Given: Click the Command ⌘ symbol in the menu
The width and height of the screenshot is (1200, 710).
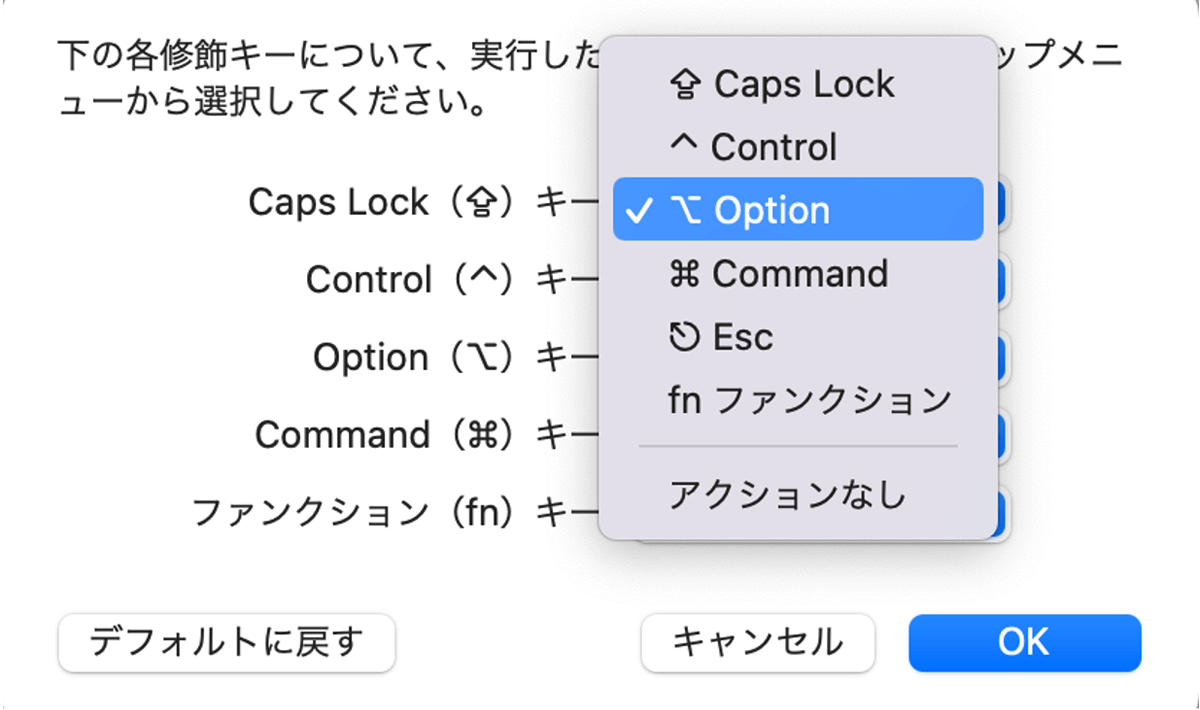Looking at the screenshot, I should [x=686, y=273].
